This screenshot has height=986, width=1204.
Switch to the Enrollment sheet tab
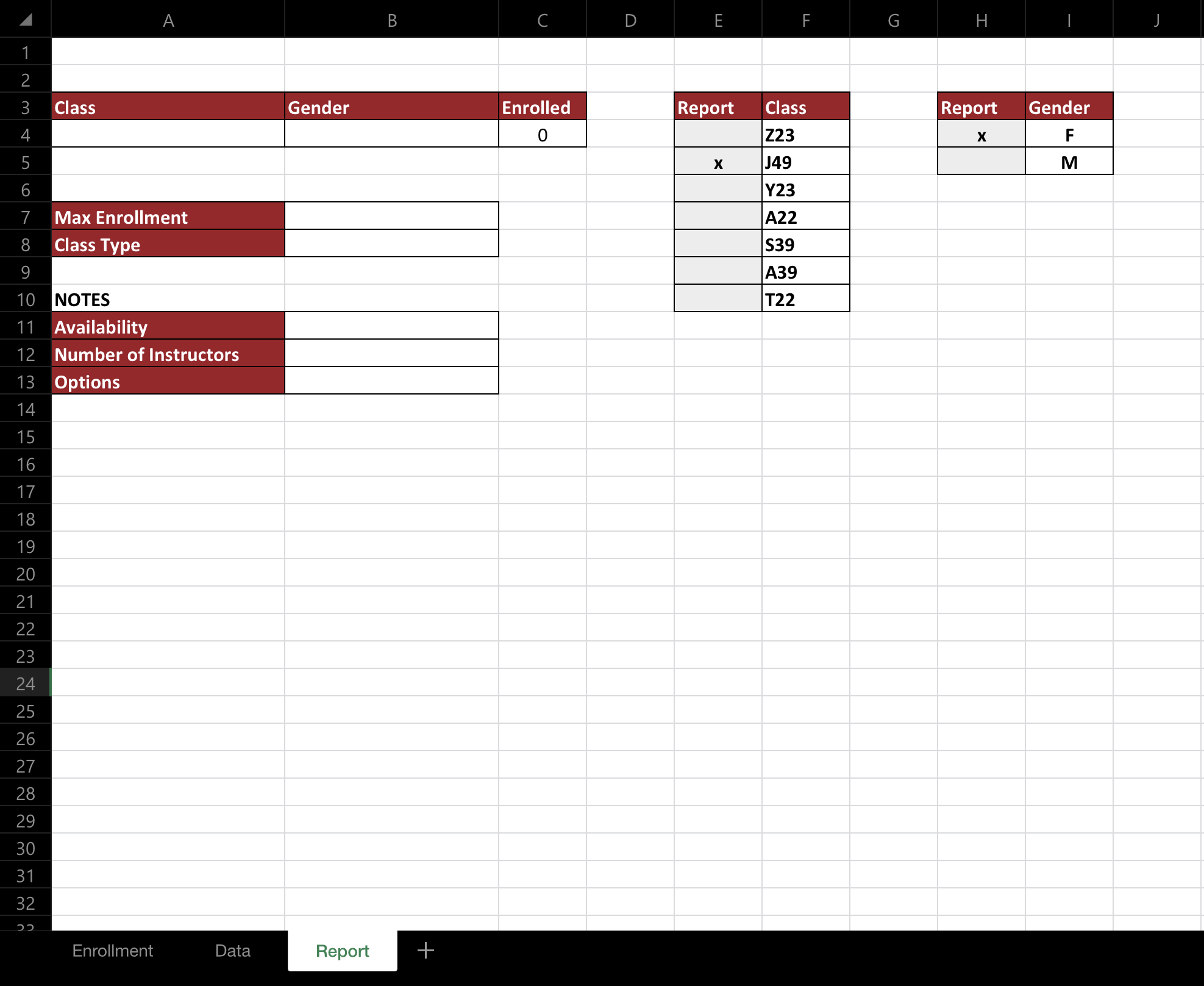(x=112, y=951)
